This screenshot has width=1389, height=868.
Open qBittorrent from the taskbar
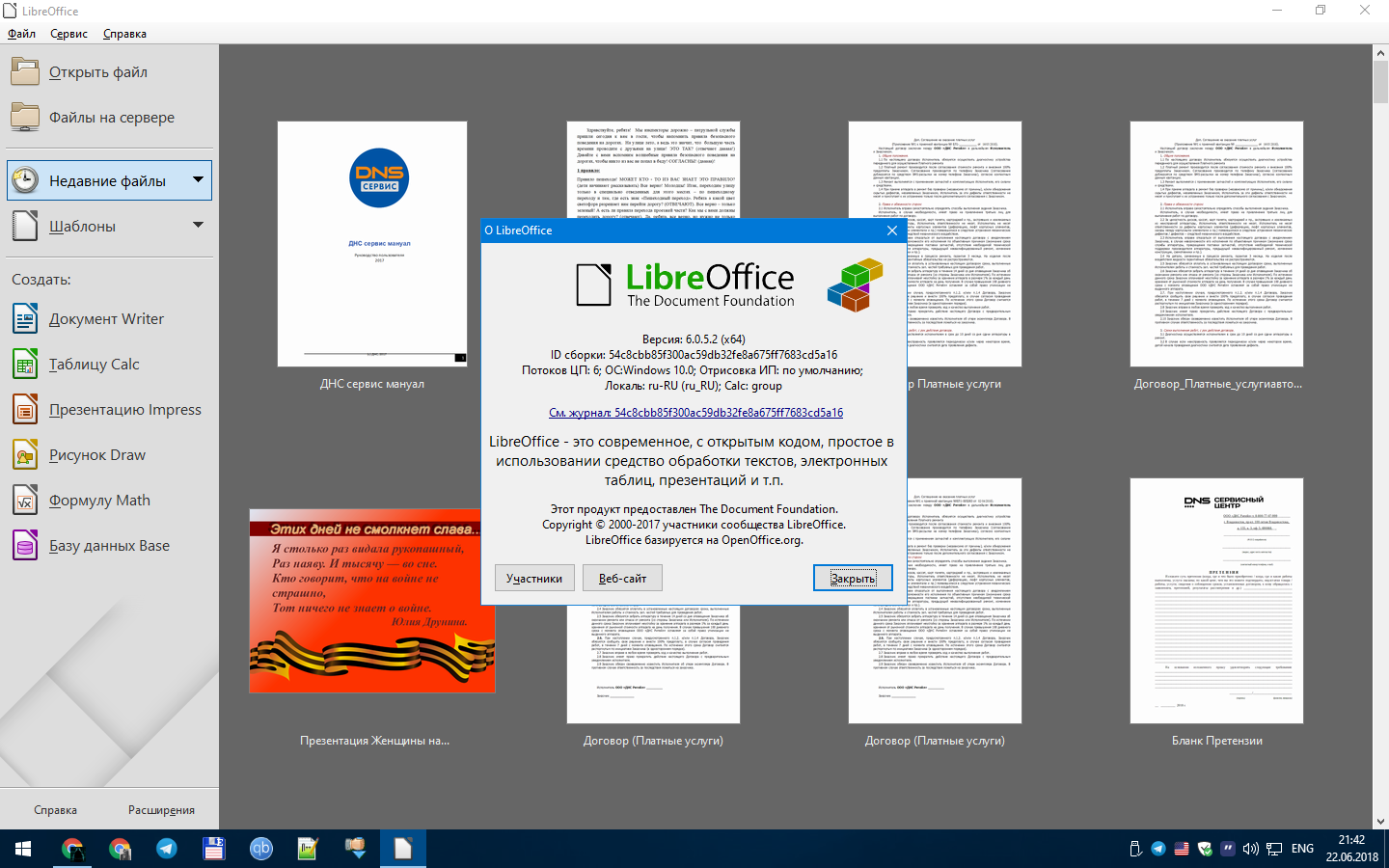[261, 849]
